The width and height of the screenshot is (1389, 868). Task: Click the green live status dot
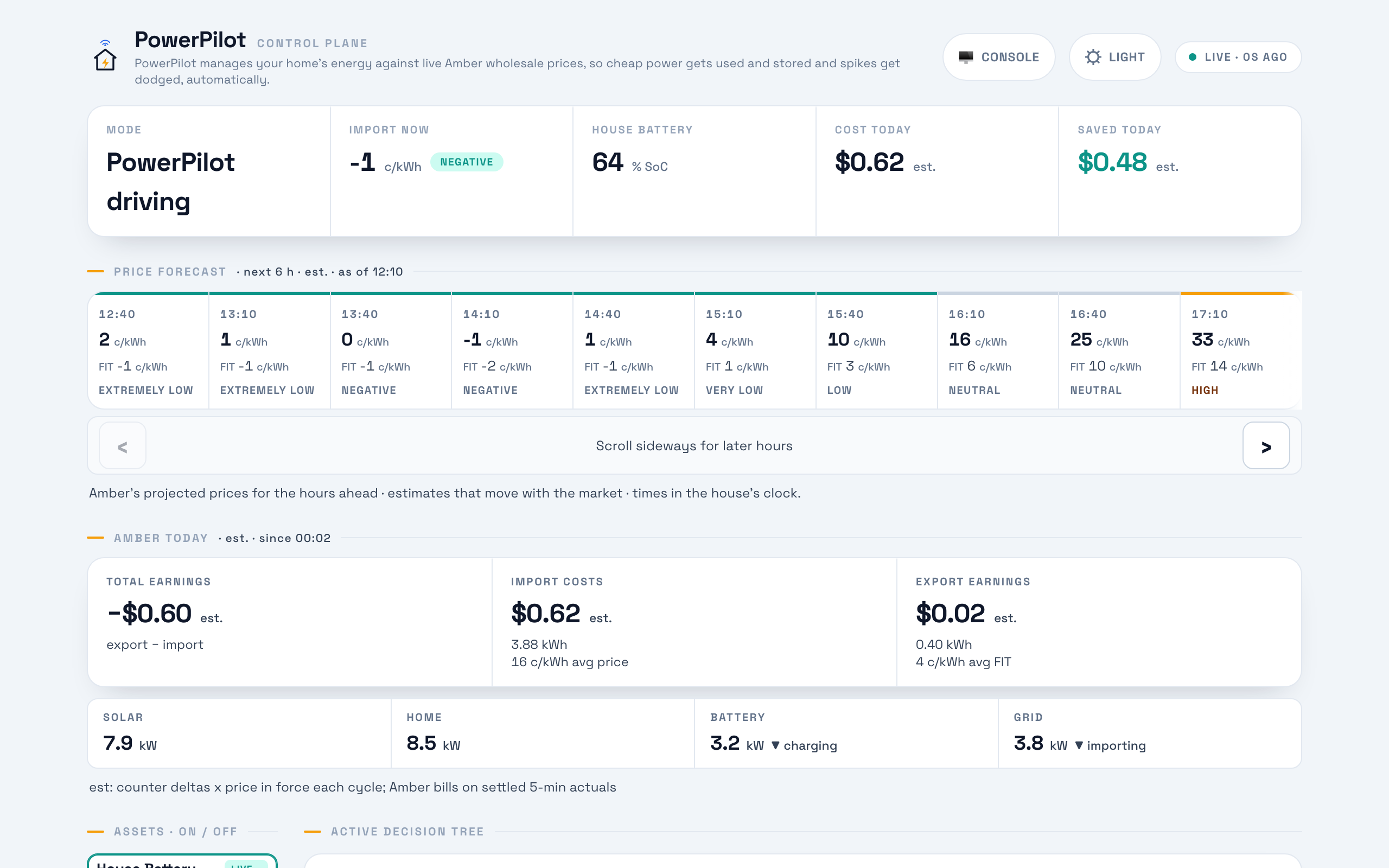[x=1193, y=57]
